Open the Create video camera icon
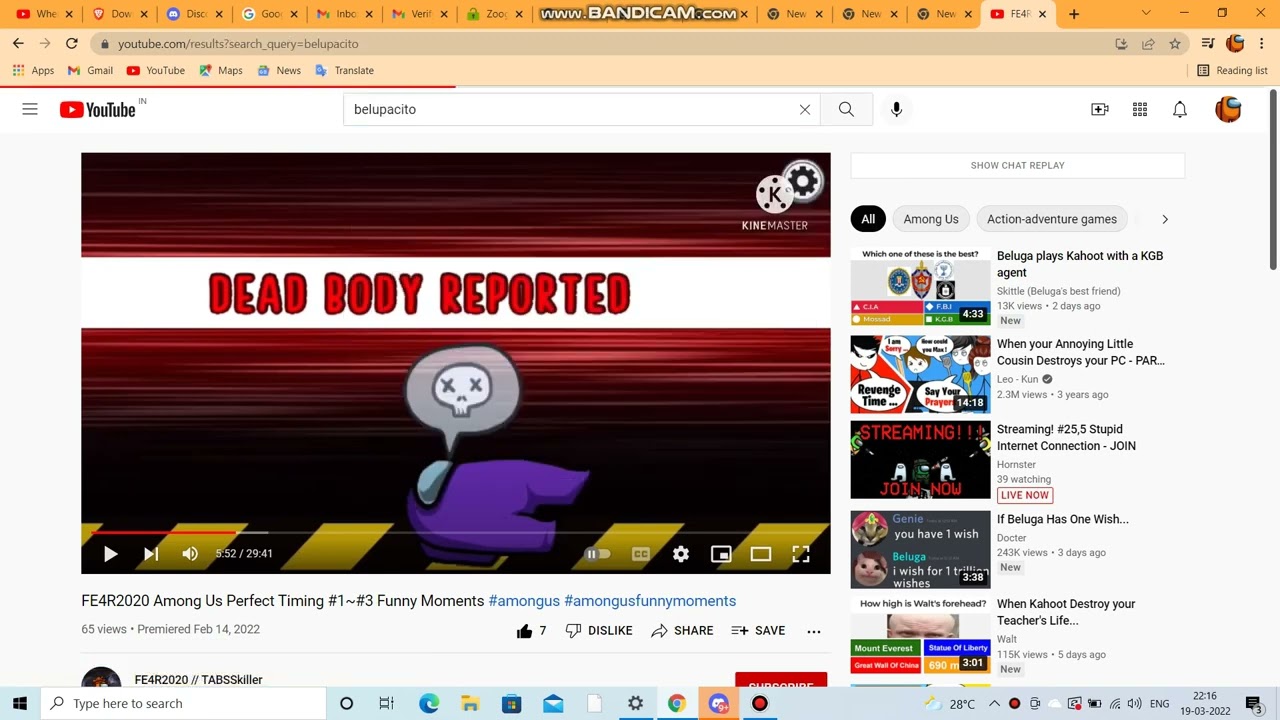This screenshot has width=1280, height=720. click(x=1100, y=109)
